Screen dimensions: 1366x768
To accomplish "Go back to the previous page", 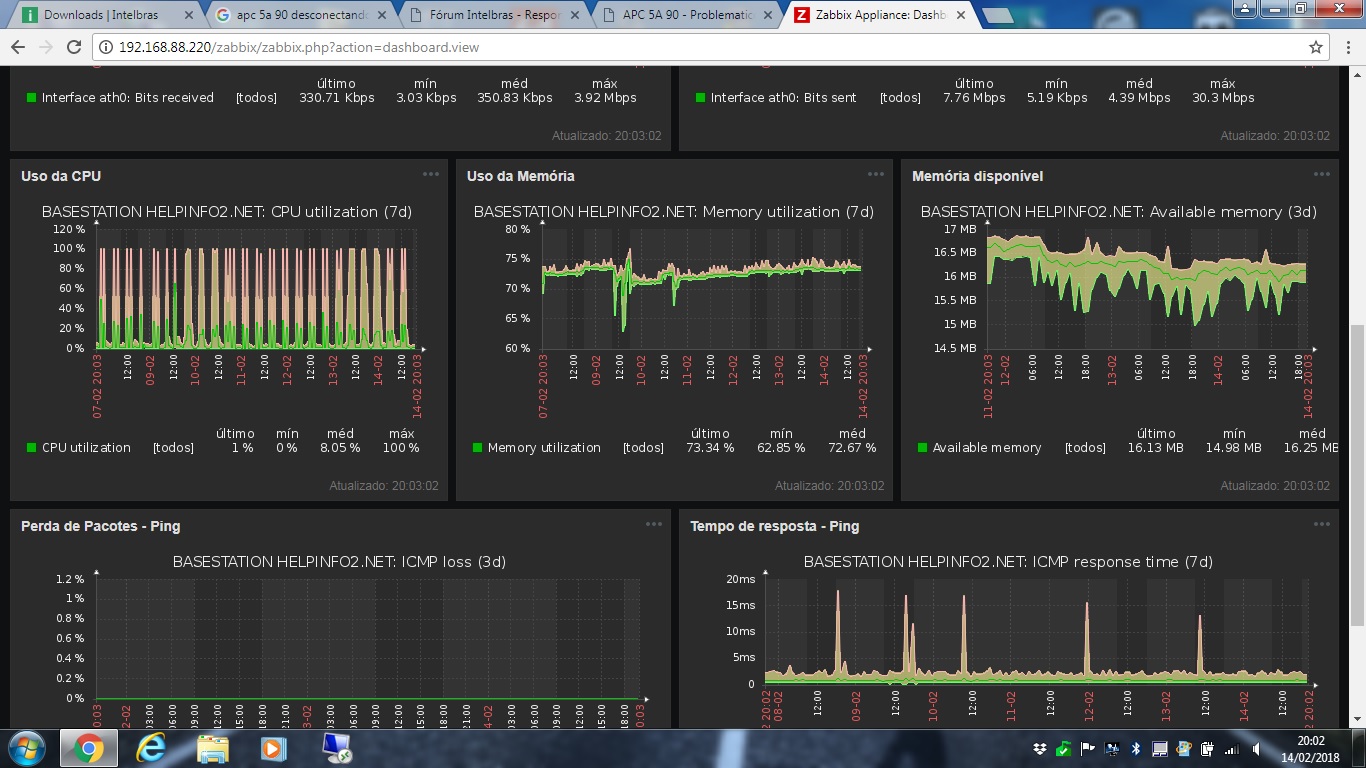I will point(19,47).
